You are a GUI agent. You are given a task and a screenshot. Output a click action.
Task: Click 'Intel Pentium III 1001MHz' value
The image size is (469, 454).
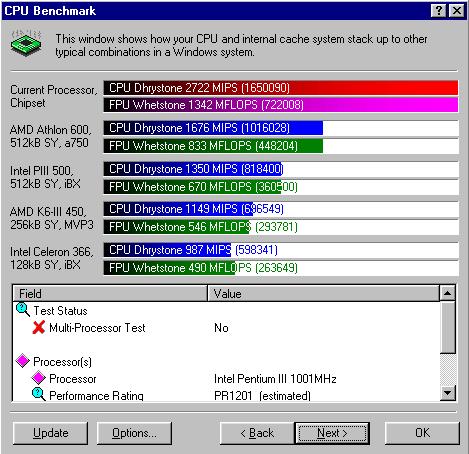275,379
